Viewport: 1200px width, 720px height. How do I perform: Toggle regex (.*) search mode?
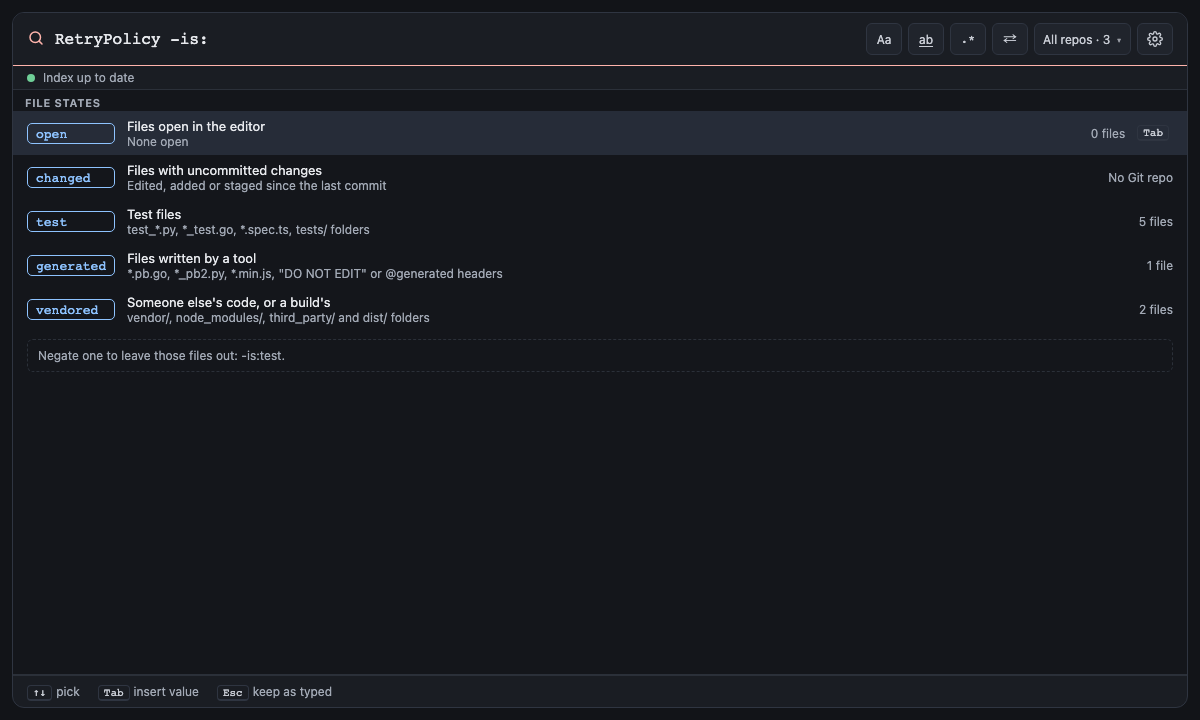tap(968, 39)
